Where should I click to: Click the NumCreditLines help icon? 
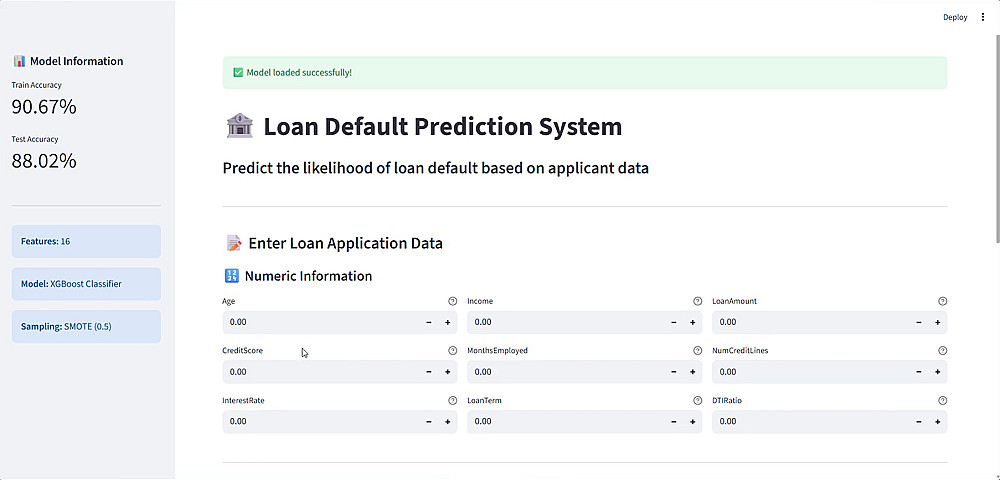click(x=942, y=351)
